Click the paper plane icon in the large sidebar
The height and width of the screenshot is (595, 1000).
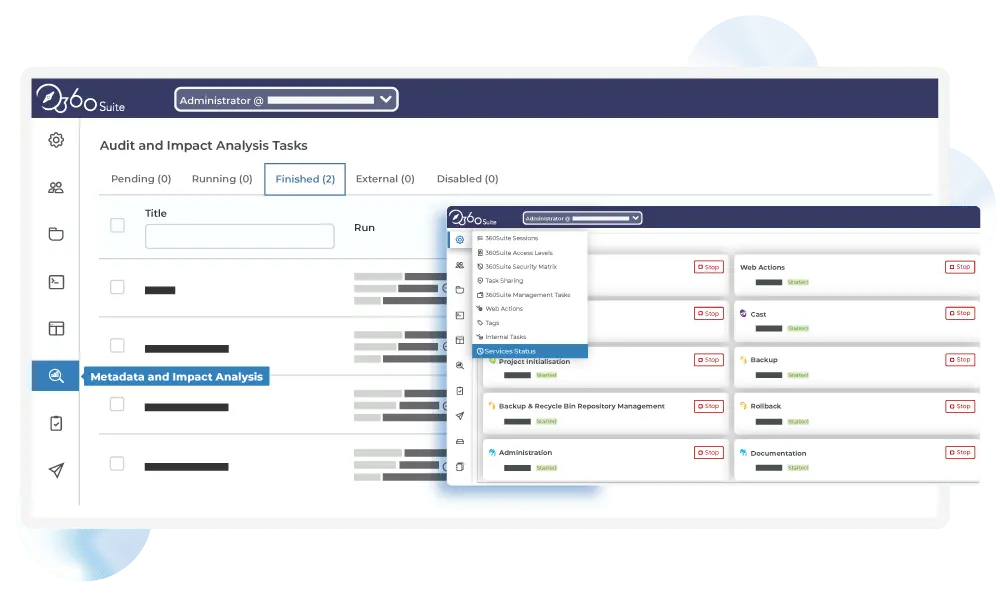[x=56, y=470]
